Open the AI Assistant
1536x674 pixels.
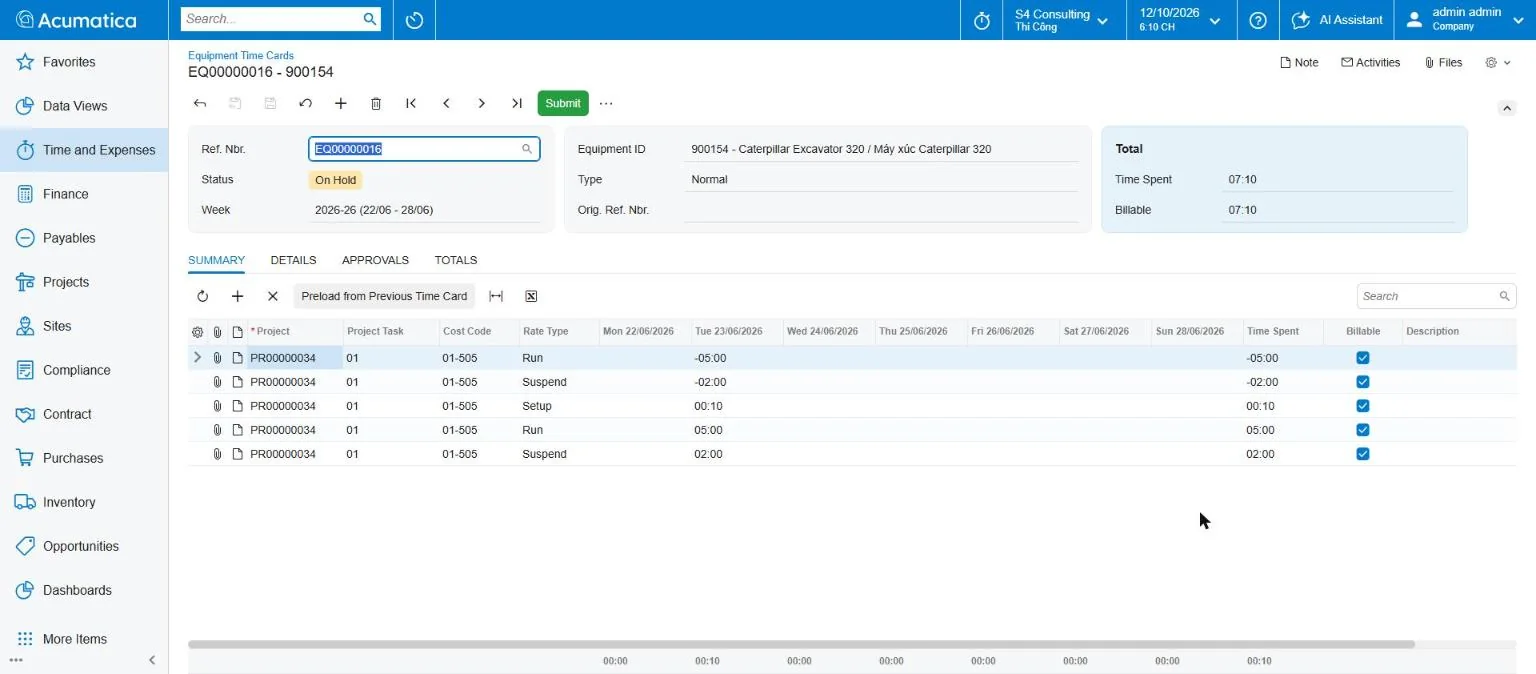coord(1337,20)
